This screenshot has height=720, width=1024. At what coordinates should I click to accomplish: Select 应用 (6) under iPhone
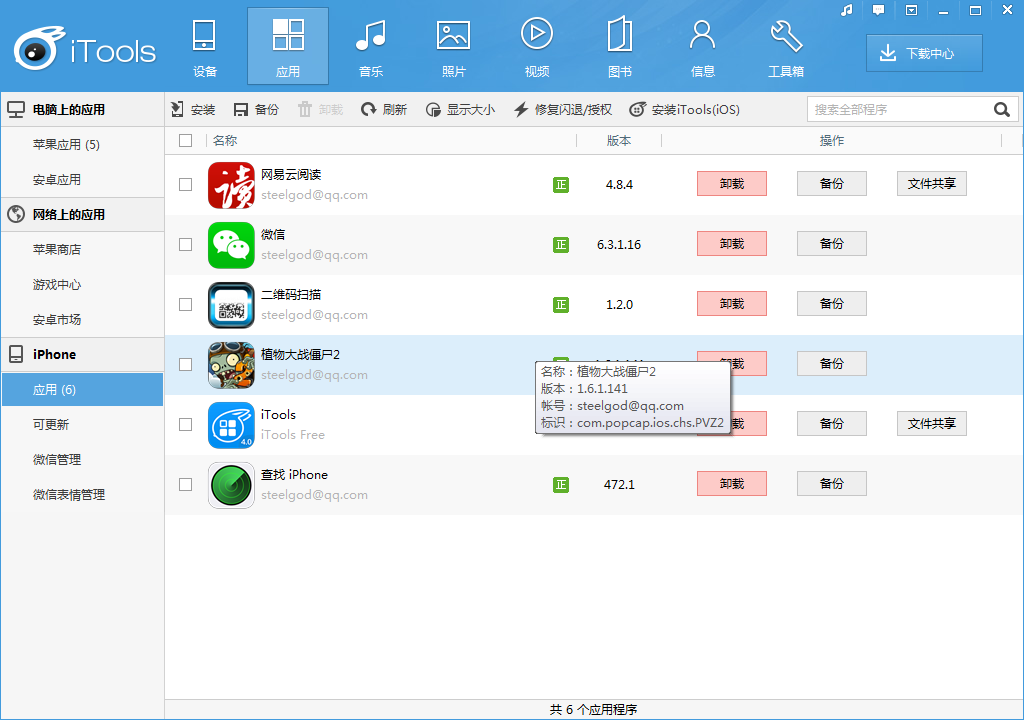click(82, 390)
